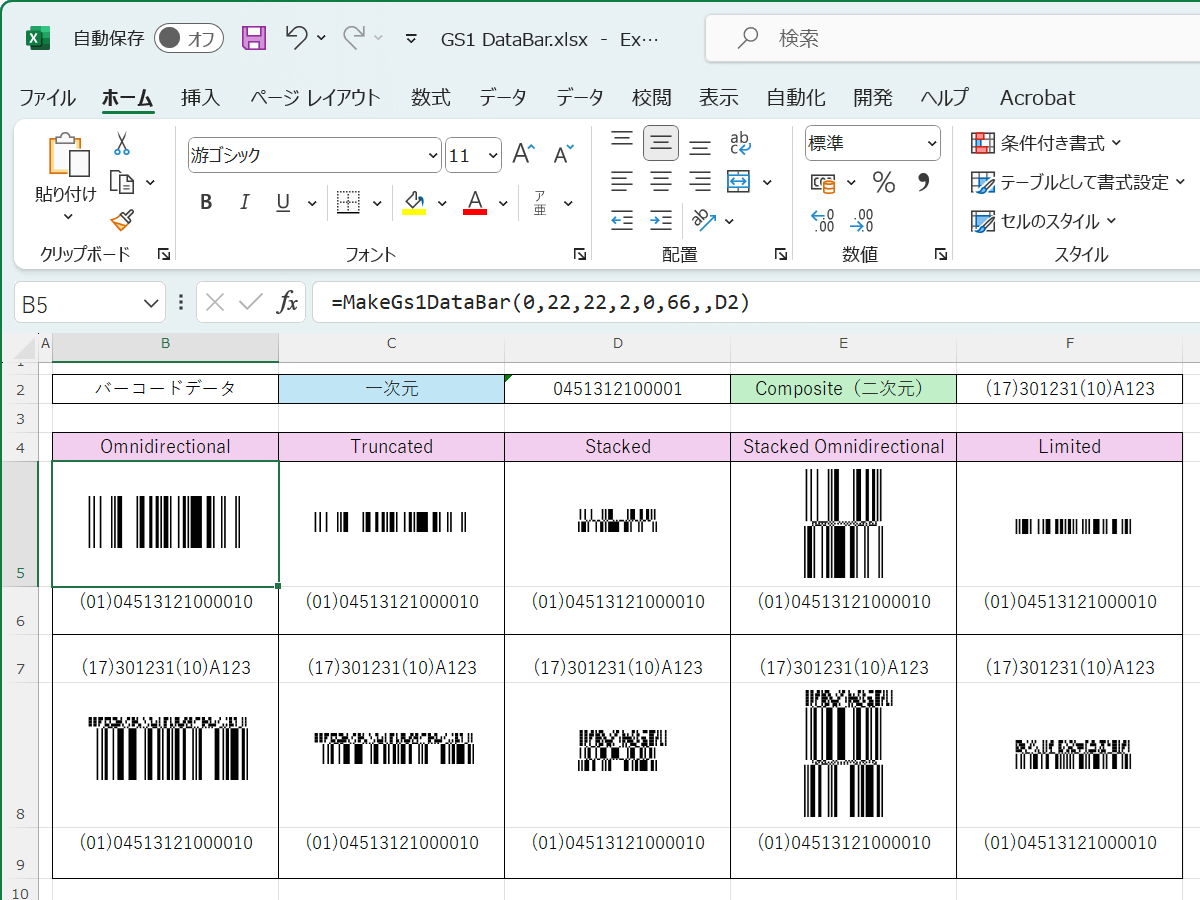Screen dimensions: 1200x900
Task: Open the 校閲 tab
Action: click(x=651, y=97)
